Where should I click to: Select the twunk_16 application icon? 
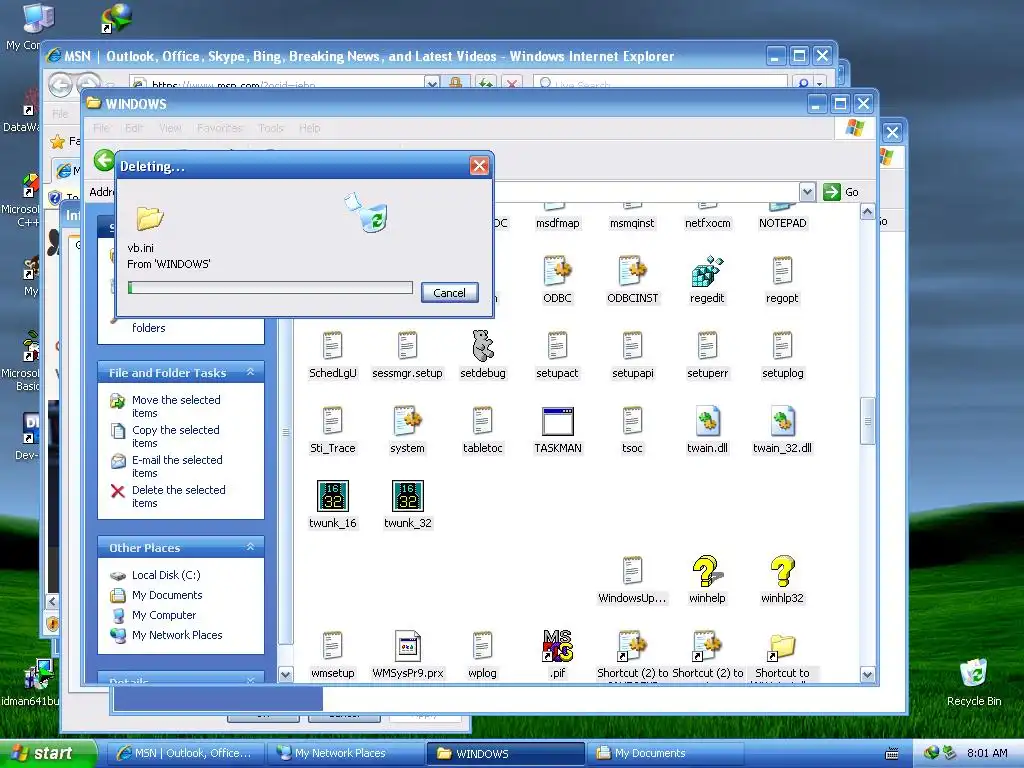[332, 496]
